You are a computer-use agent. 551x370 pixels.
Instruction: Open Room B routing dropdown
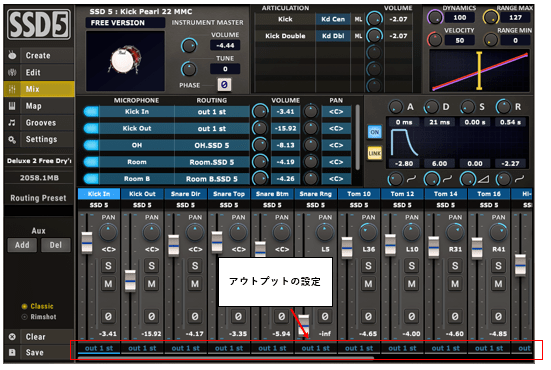point(212,179)
